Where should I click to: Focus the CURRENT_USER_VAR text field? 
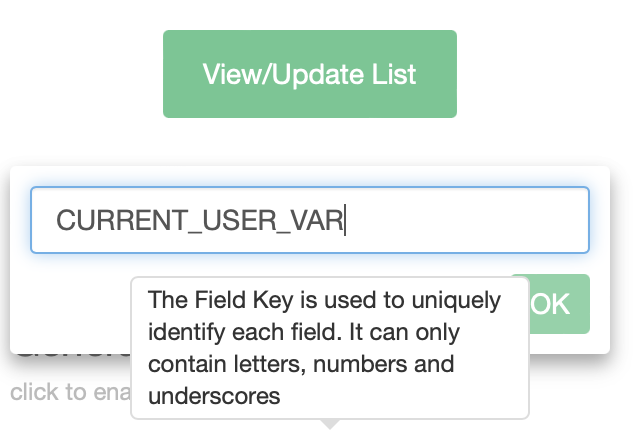pyautogui.click(x=310, y=220)
